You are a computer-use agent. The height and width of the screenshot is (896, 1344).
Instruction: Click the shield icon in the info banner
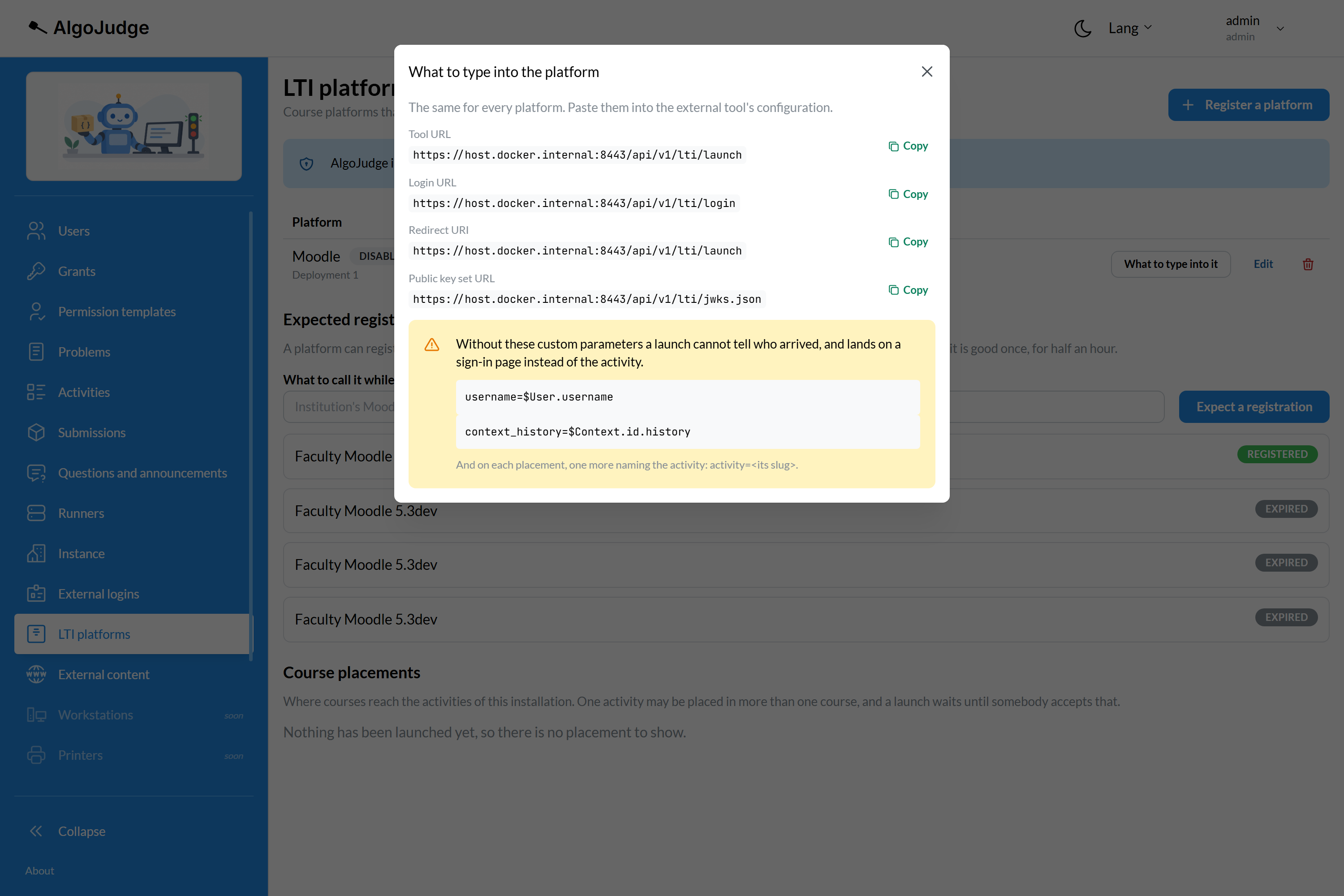[307, 164]
